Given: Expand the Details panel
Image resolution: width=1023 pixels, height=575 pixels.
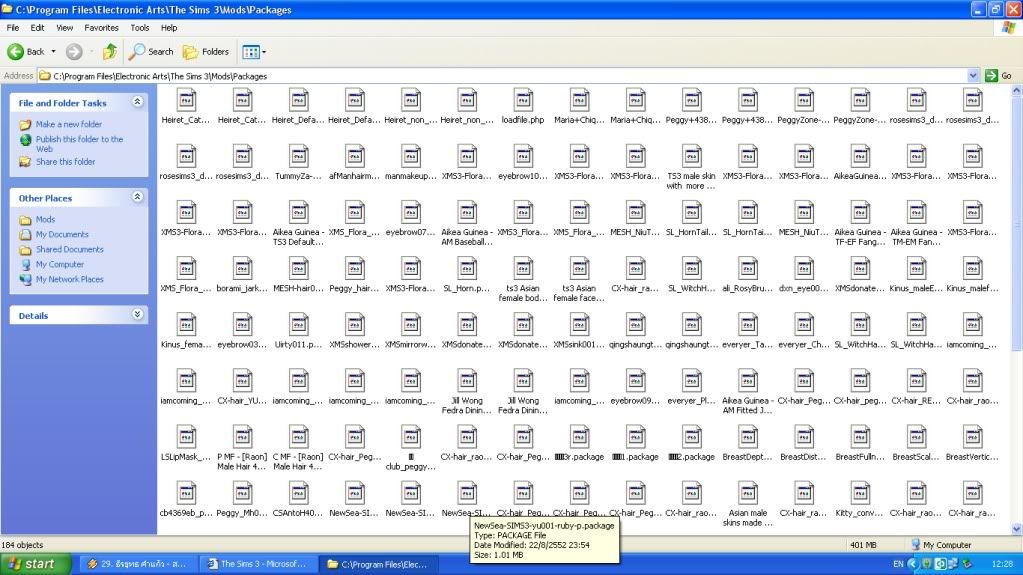Looking at the screenshot, I should [x=137, y=315].
